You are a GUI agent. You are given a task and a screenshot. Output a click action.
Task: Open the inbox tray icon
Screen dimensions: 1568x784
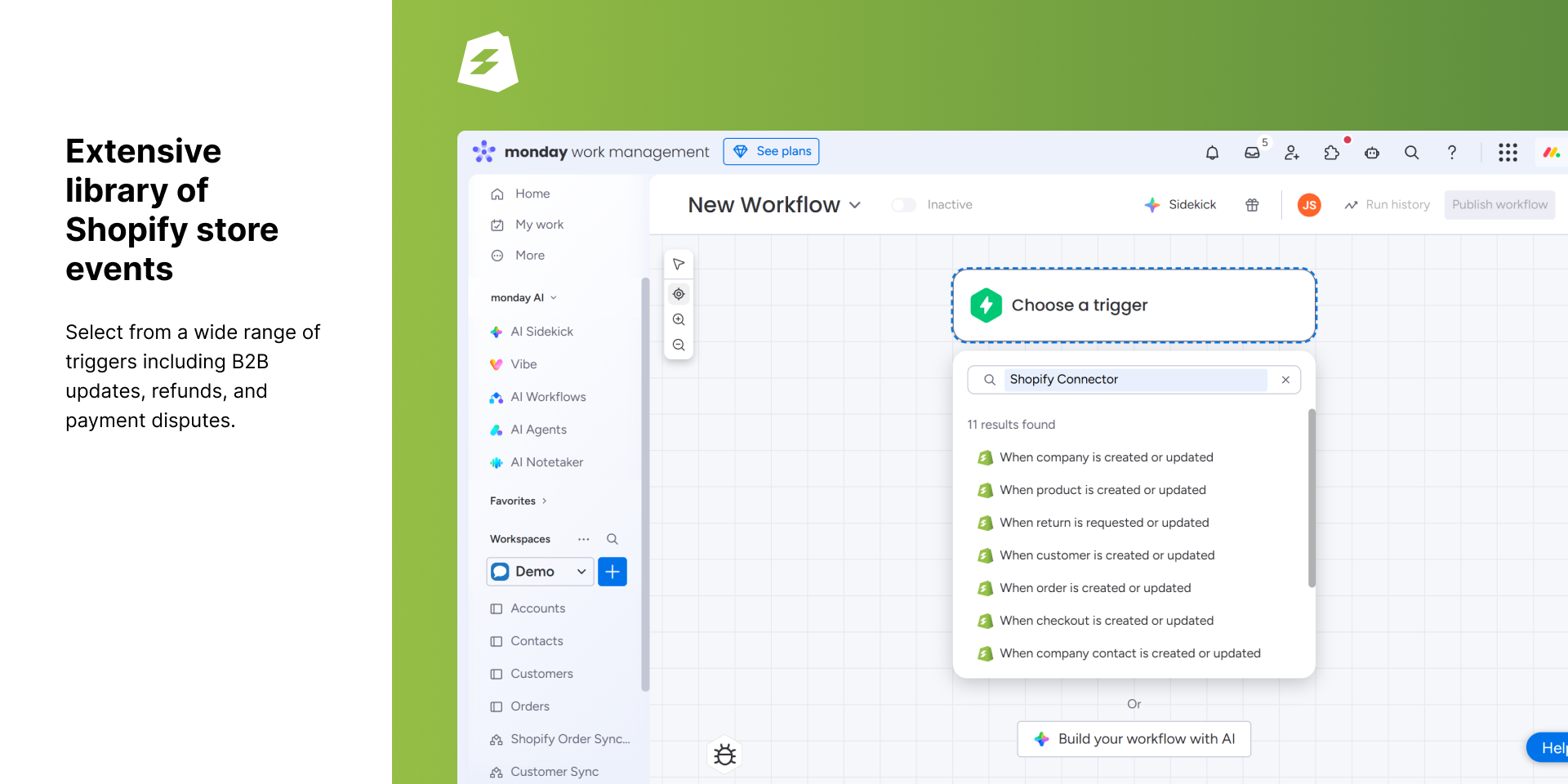(1252, 153)
